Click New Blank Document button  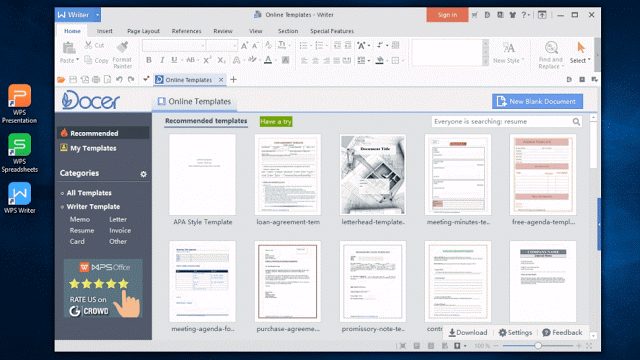pyautogui.click(x=537, y=101)
